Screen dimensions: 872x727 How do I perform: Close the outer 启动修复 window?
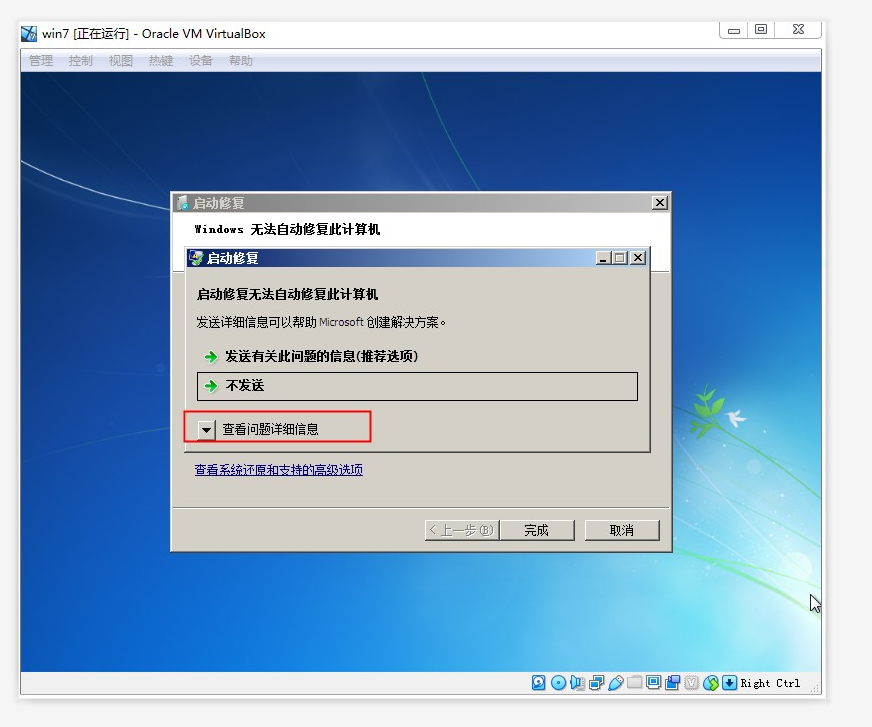tap(660, 202)
